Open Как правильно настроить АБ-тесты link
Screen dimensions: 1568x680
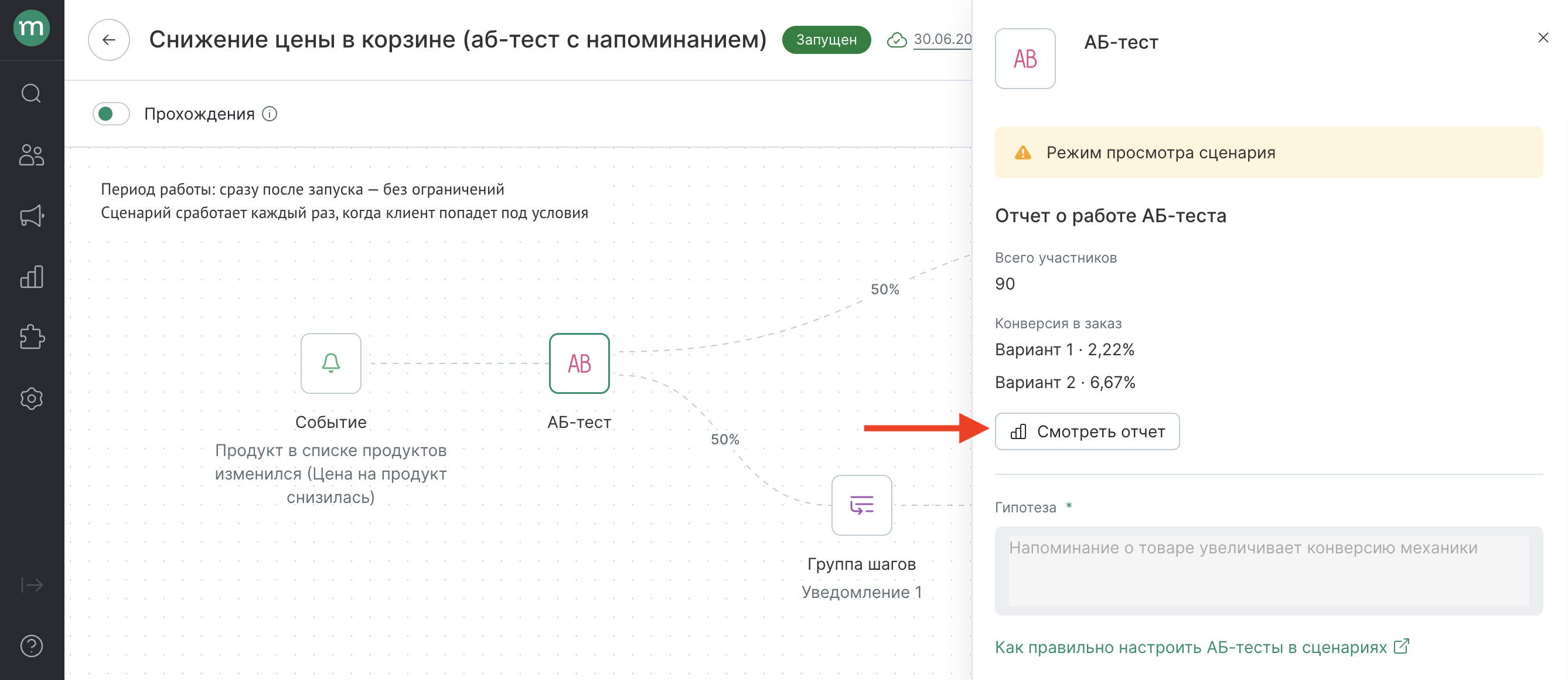point(1202,647)
